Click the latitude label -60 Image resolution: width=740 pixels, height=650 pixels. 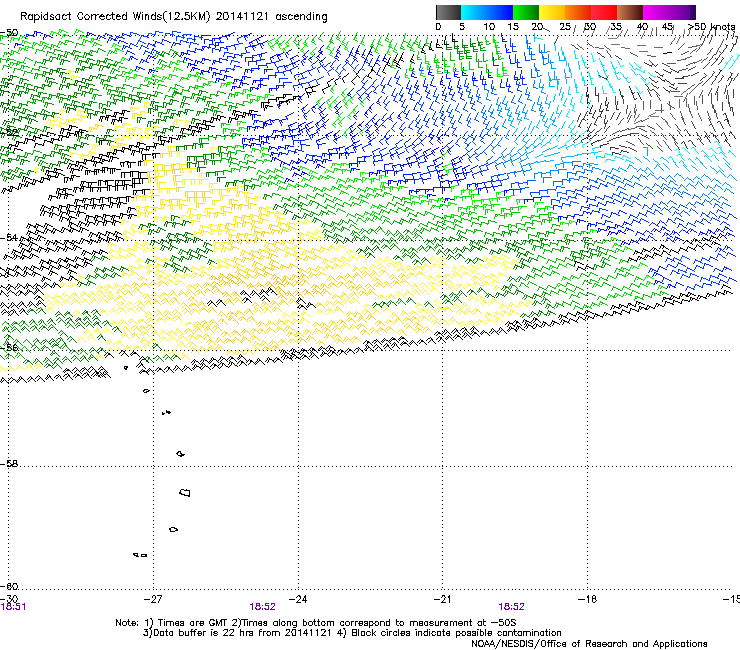pyautogui.click(x=9, y=586)
